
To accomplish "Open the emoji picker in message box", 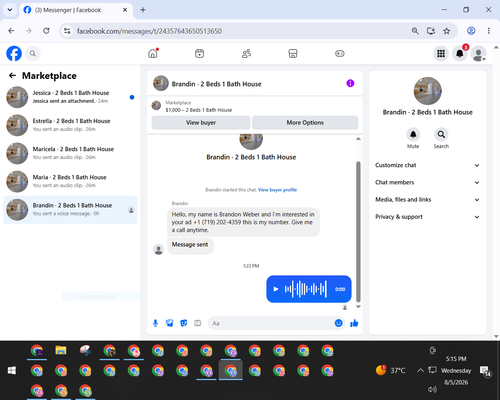I will [x=338, y=323].
